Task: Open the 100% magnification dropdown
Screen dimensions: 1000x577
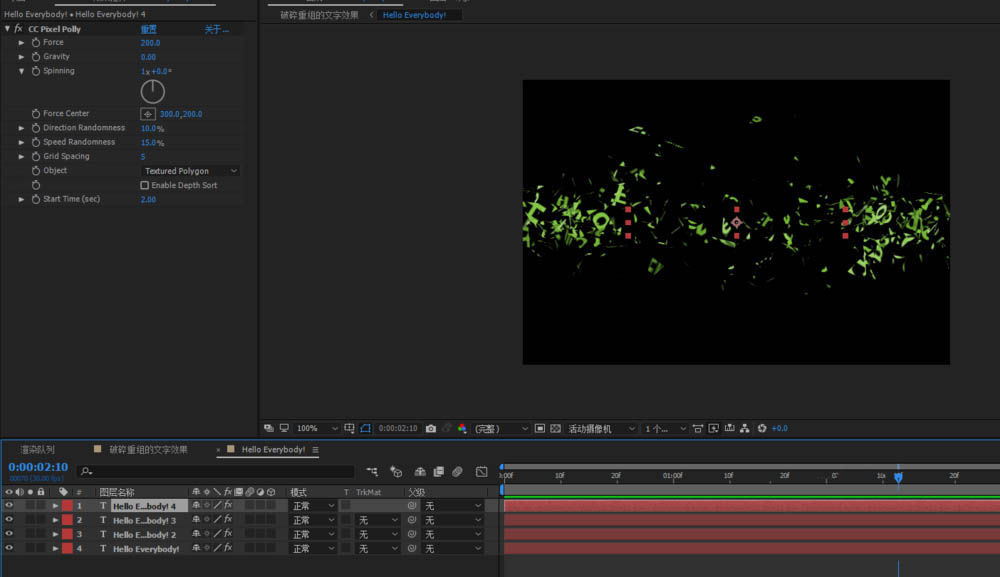Action: tap(318, 428)
